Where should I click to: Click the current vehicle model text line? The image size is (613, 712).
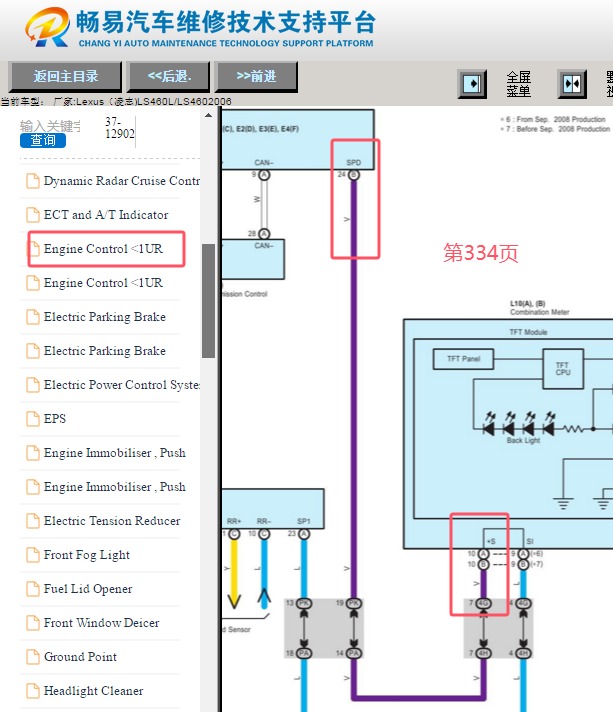coord(116,101)
